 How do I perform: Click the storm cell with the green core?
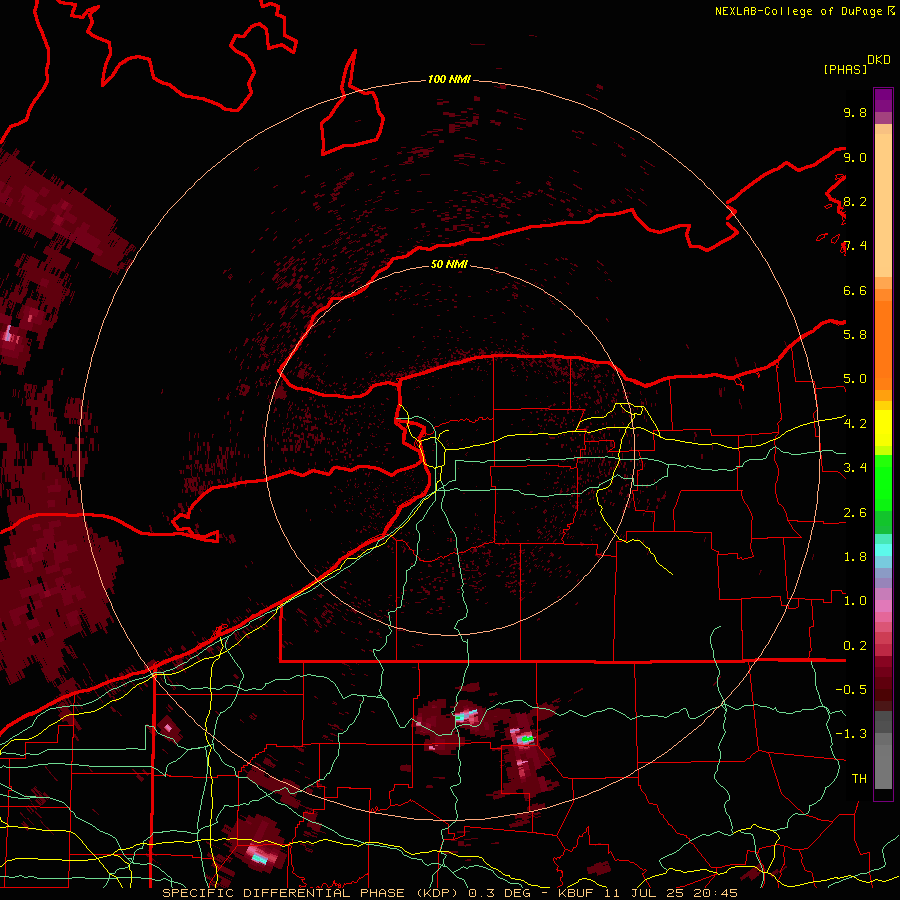pos(526,739)
